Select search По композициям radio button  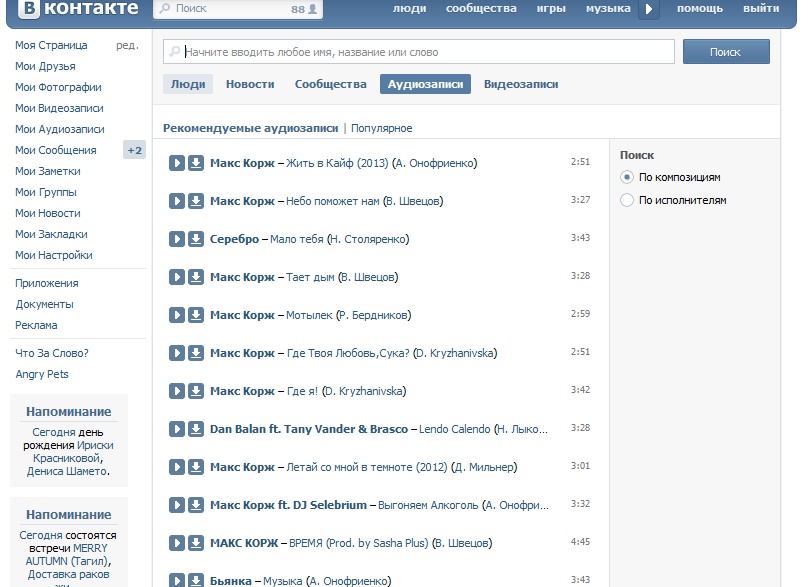[627, 177]
